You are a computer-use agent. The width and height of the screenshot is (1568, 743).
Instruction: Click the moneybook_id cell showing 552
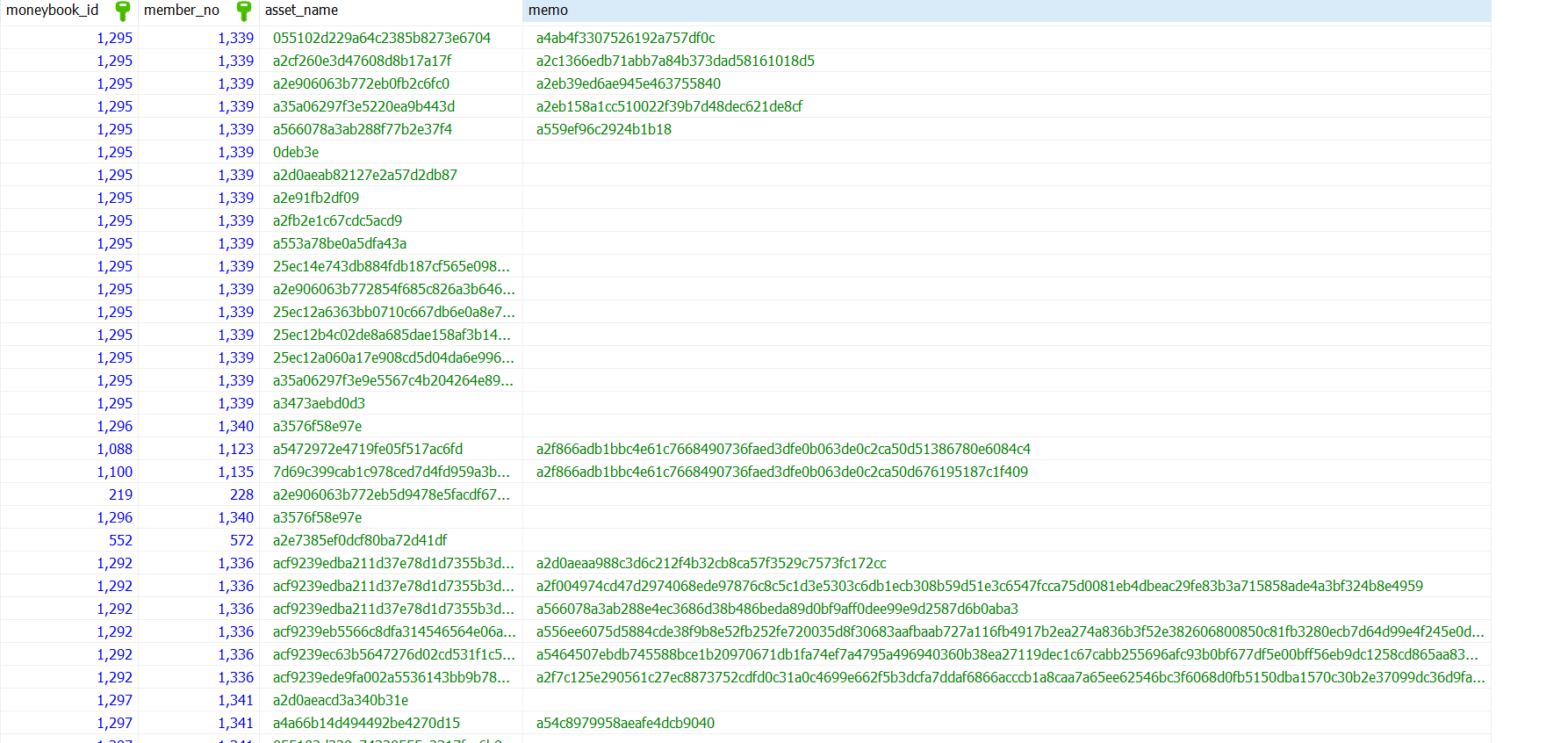(x=120, y=540)
